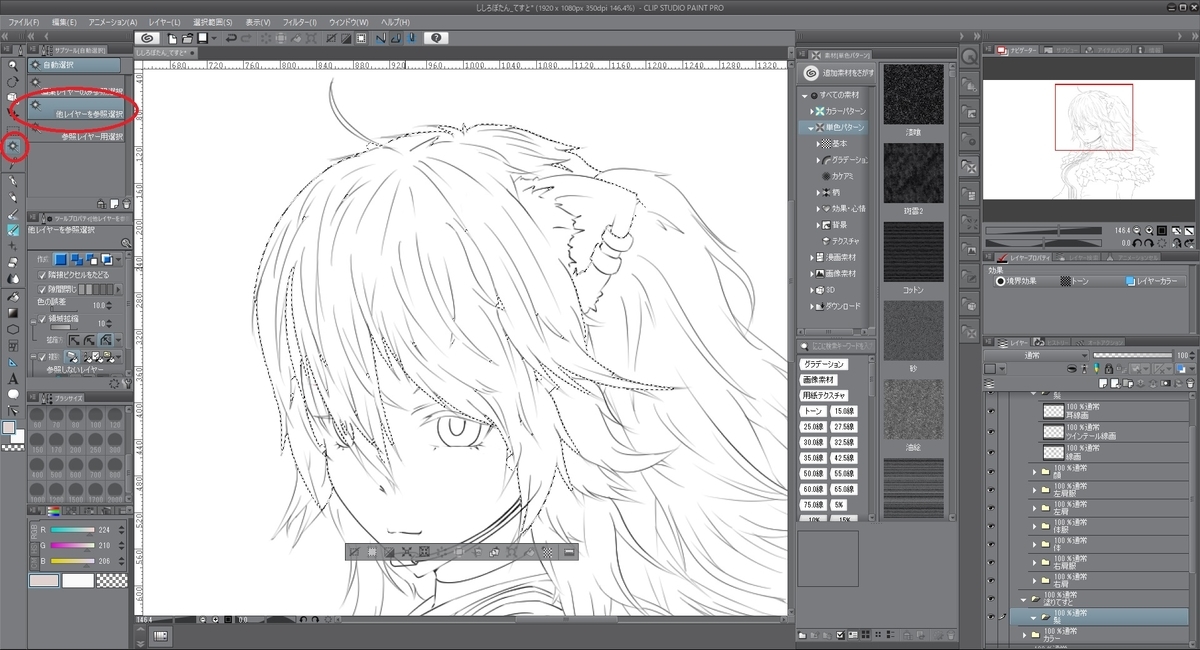The width and height of the screenshot is (1200, 650).
Task: Select the 漆喰 material thumbnail
Action: point(912,95)
